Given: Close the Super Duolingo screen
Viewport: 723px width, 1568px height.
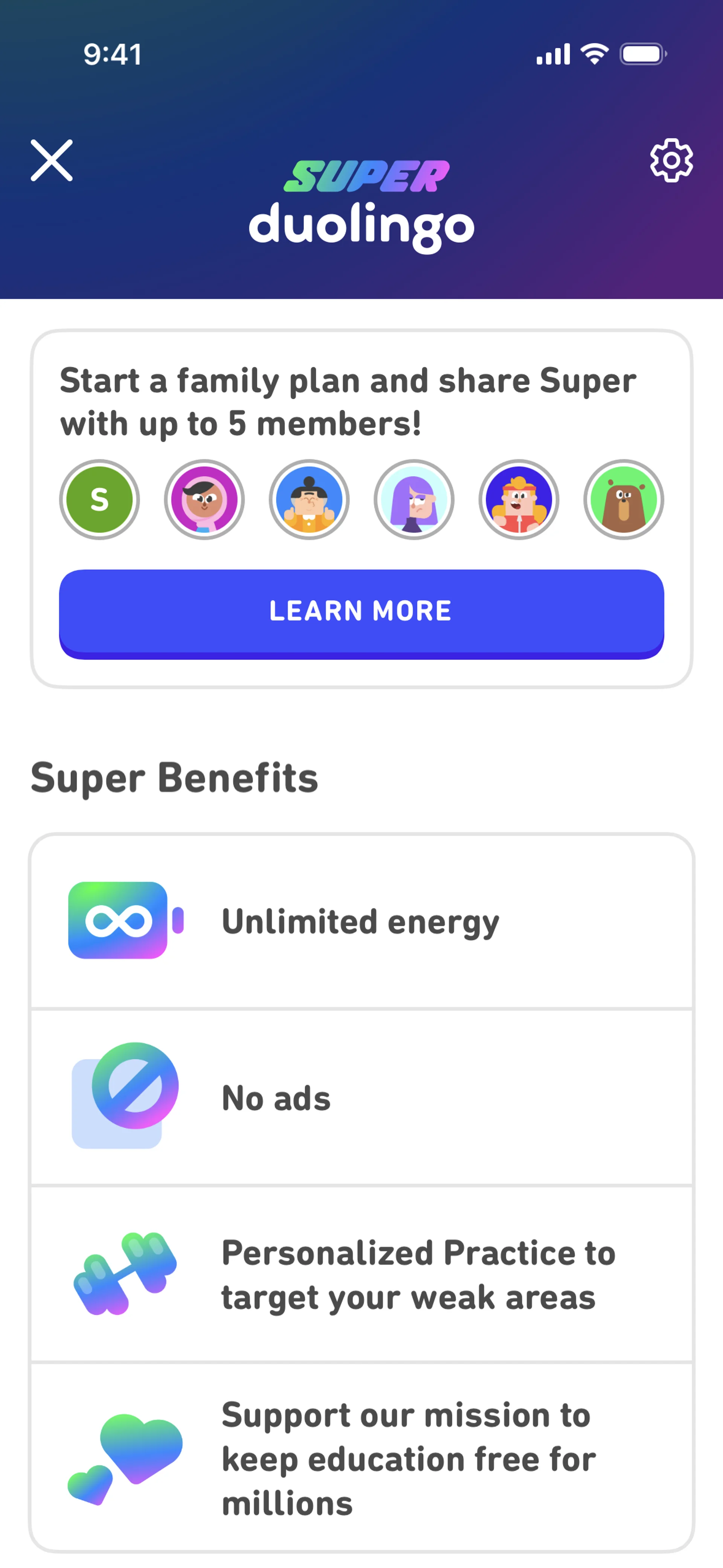Looking at the screenshot, I should pos(52,161).
